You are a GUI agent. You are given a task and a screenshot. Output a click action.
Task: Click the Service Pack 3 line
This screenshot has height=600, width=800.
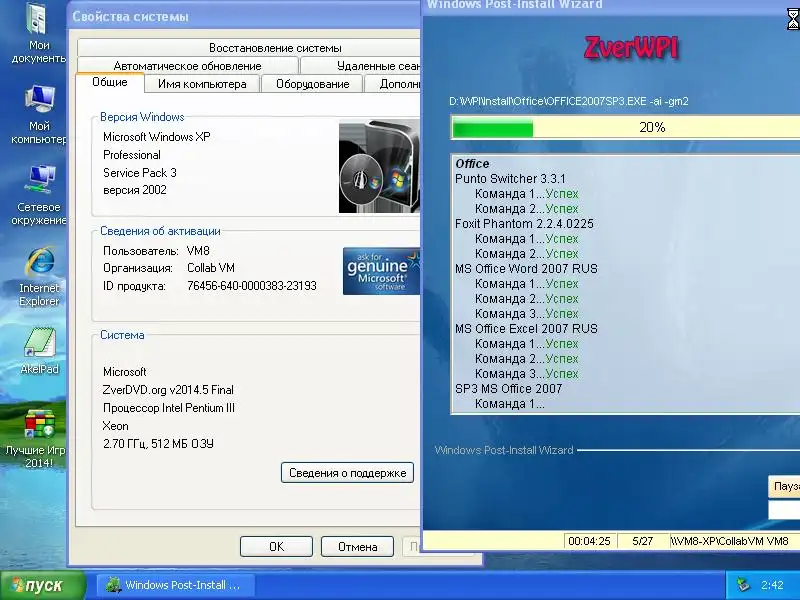pyautogui.click(x=140, y=173)
